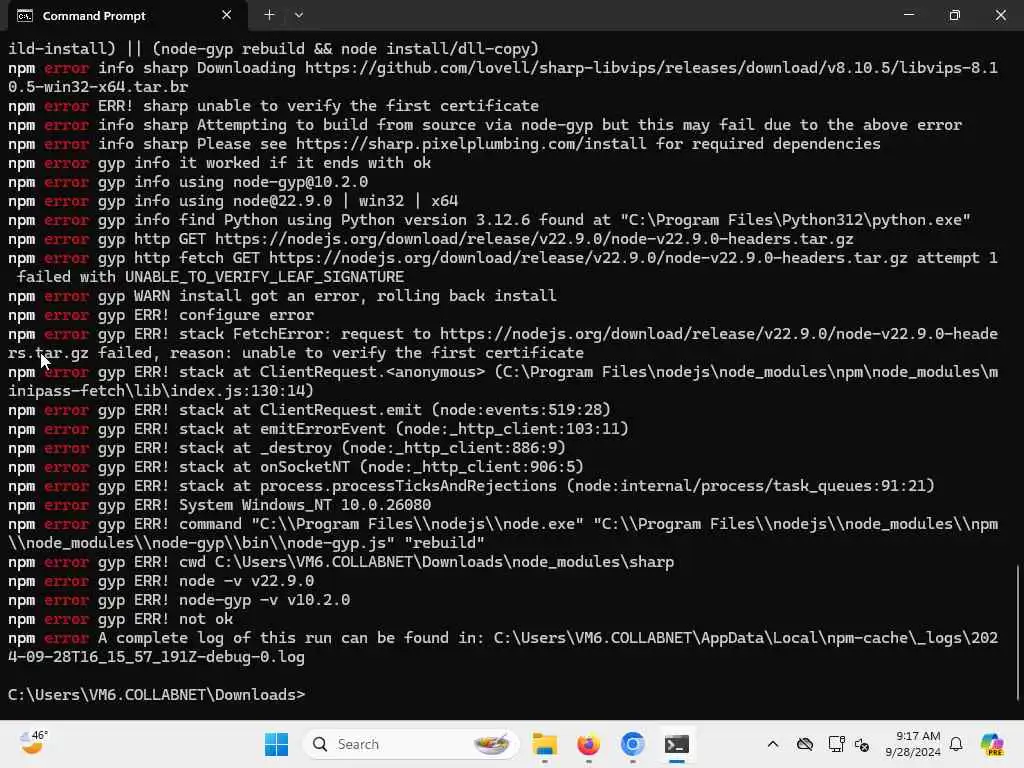Click the text 'stack at ClientRequest.emit'
1024x768 pixels.
(300, 410)
